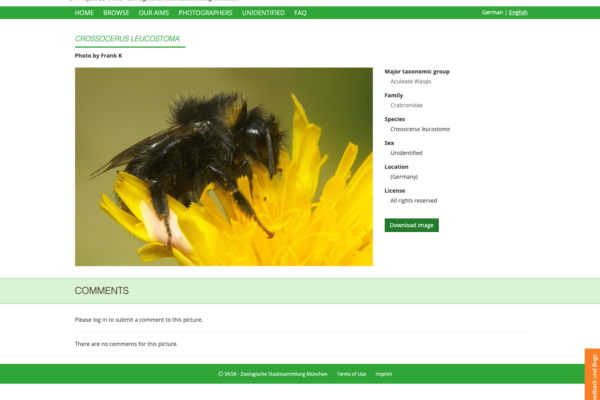Open the bee on yellow flower photo

224,167
